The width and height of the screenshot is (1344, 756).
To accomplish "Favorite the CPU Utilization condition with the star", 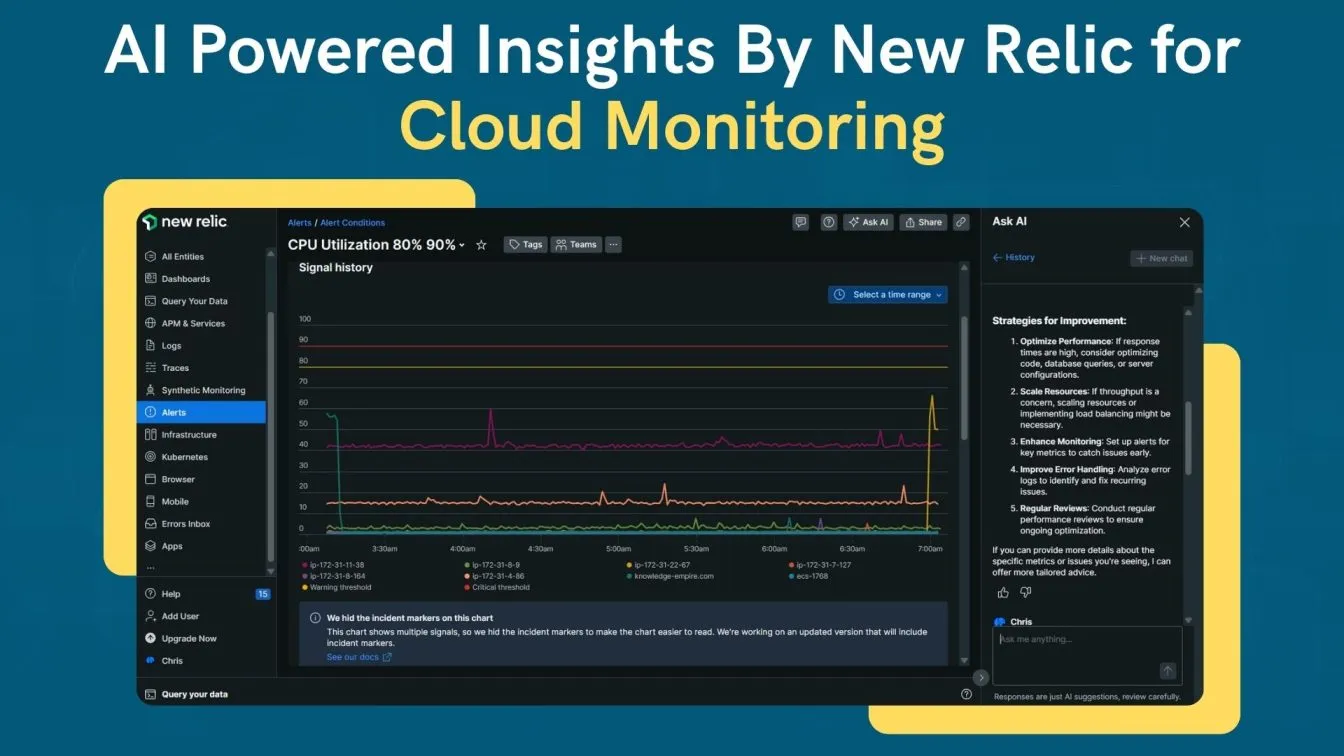I will coord(481,245).
